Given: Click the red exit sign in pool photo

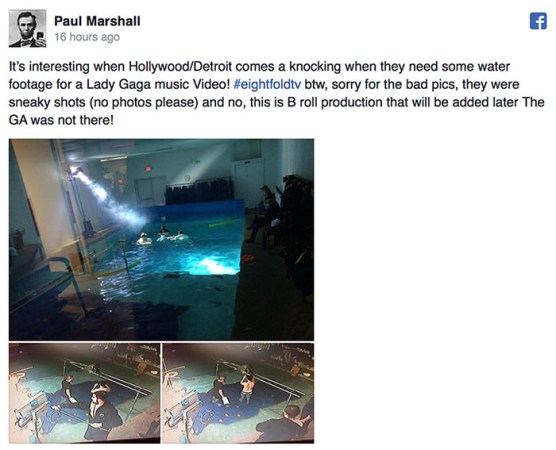Looking at the screenshot, I should 148,169.
